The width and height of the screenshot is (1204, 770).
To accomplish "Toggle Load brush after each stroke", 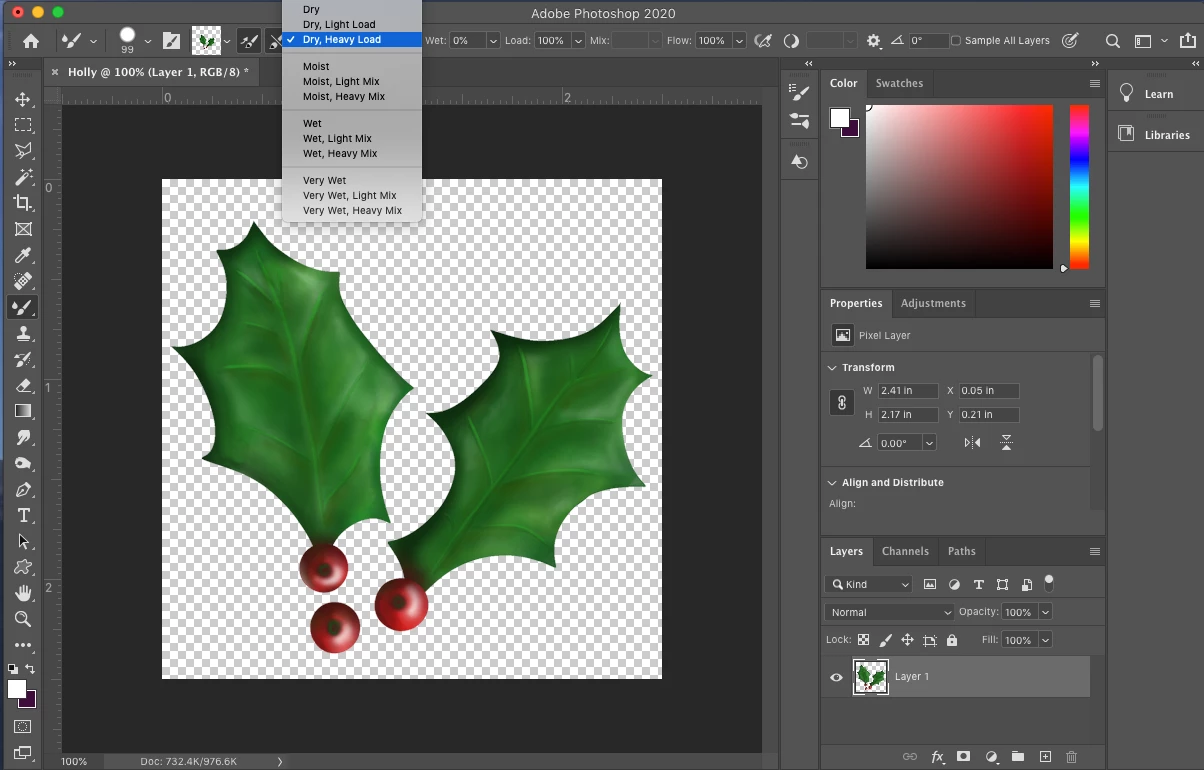I will click(249, 41).
